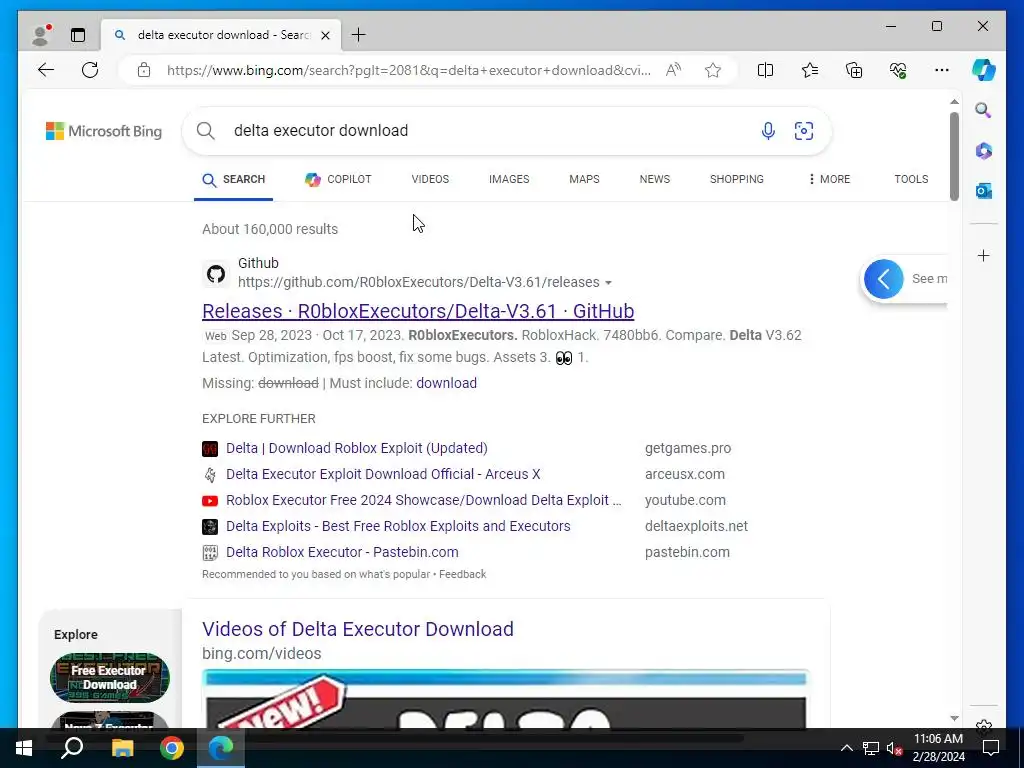Show hidden system tray icons
Image resolution: width=1024 pixels, height=768 pixels.
[x=846, y=748]
